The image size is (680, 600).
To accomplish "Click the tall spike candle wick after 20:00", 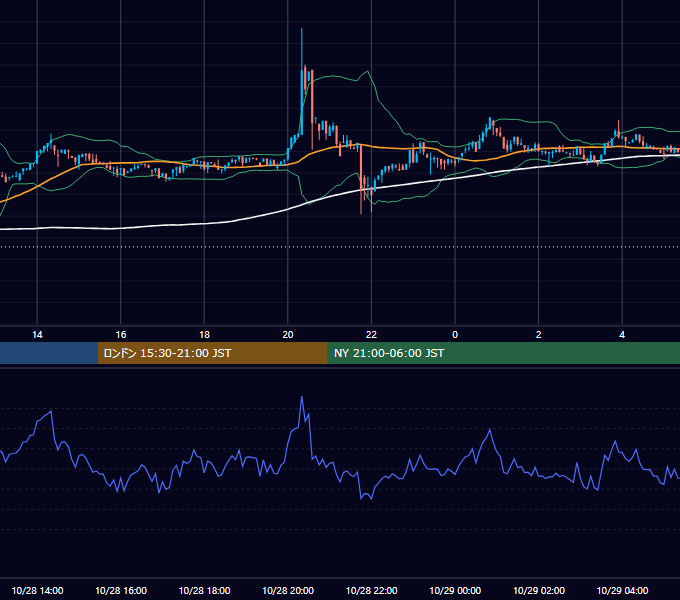I will [302, 49].
